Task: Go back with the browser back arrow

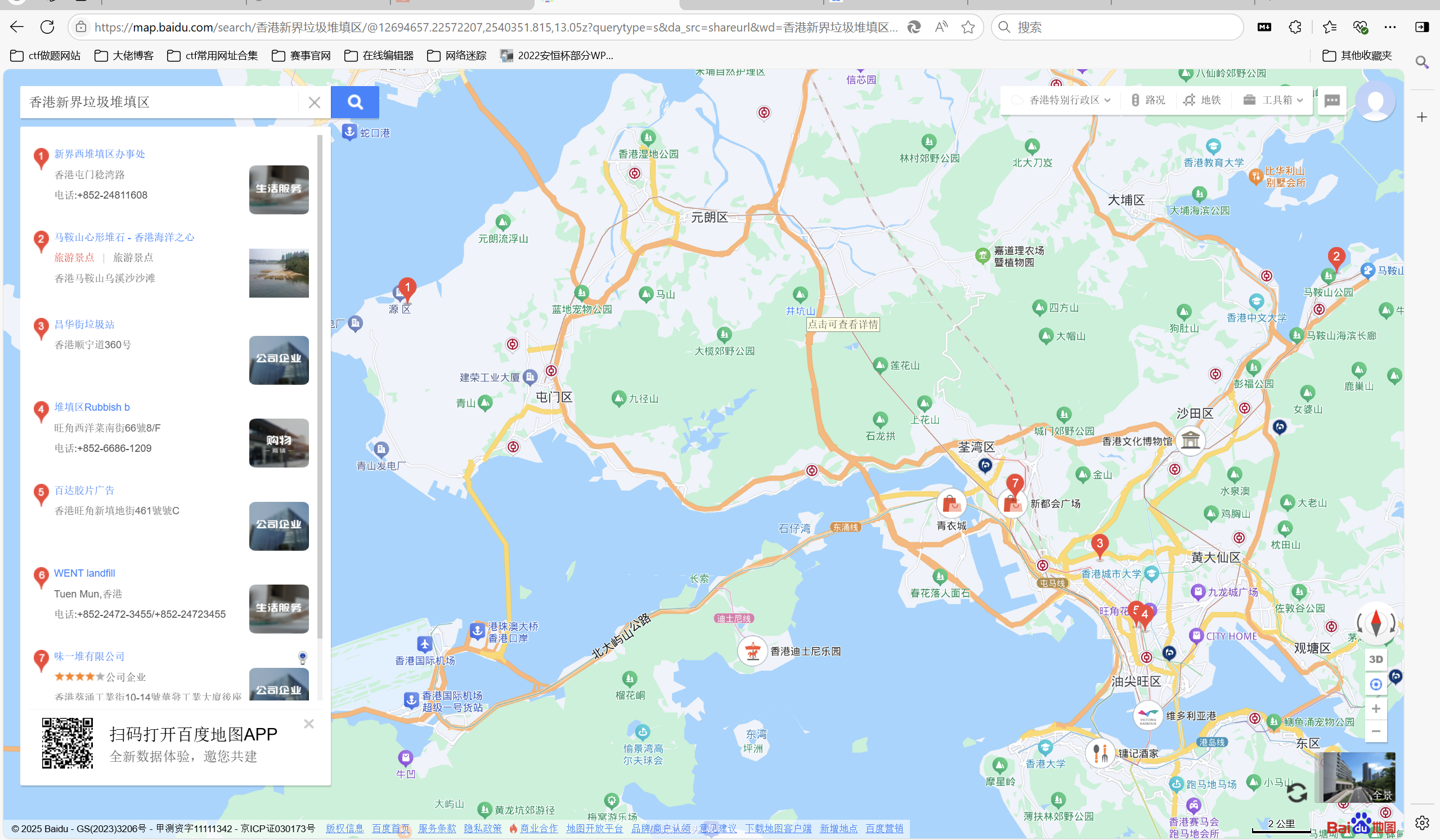Action: pos(16,27)
